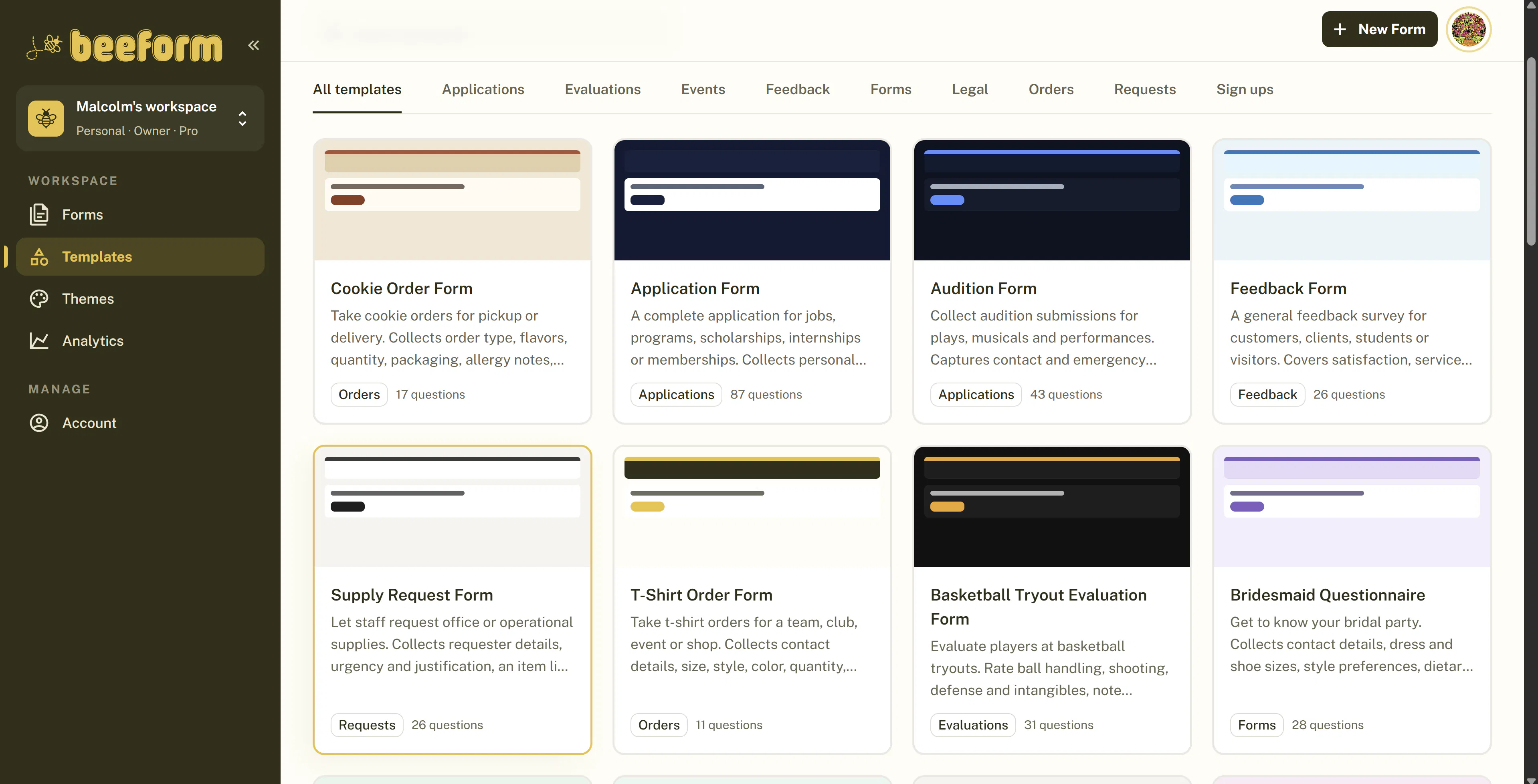Click the beeform logo
Viewport: 1538px width, 784px height.
pyautogui.click(x=124, y=45)
